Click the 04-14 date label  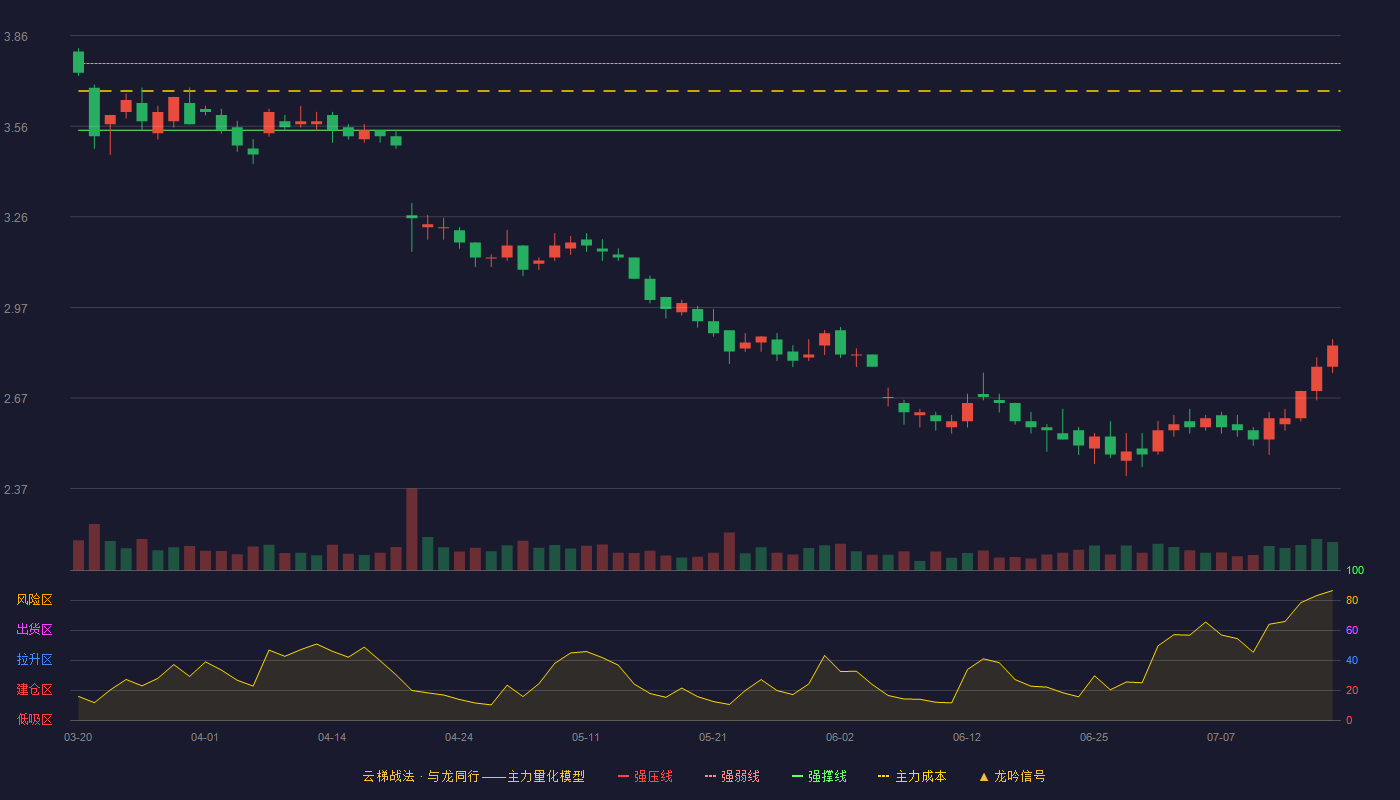(x=332, y=737)
